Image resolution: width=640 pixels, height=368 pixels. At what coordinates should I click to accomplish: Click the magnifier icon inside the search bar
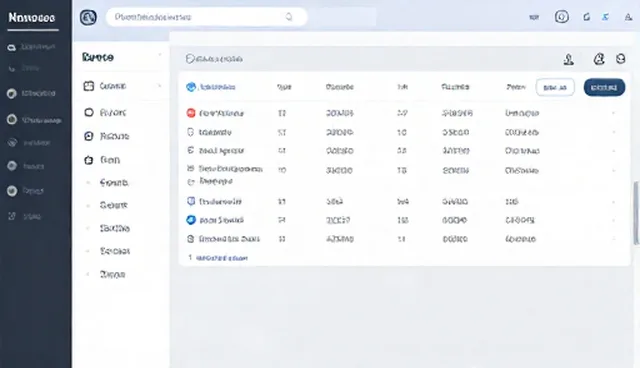289,17
